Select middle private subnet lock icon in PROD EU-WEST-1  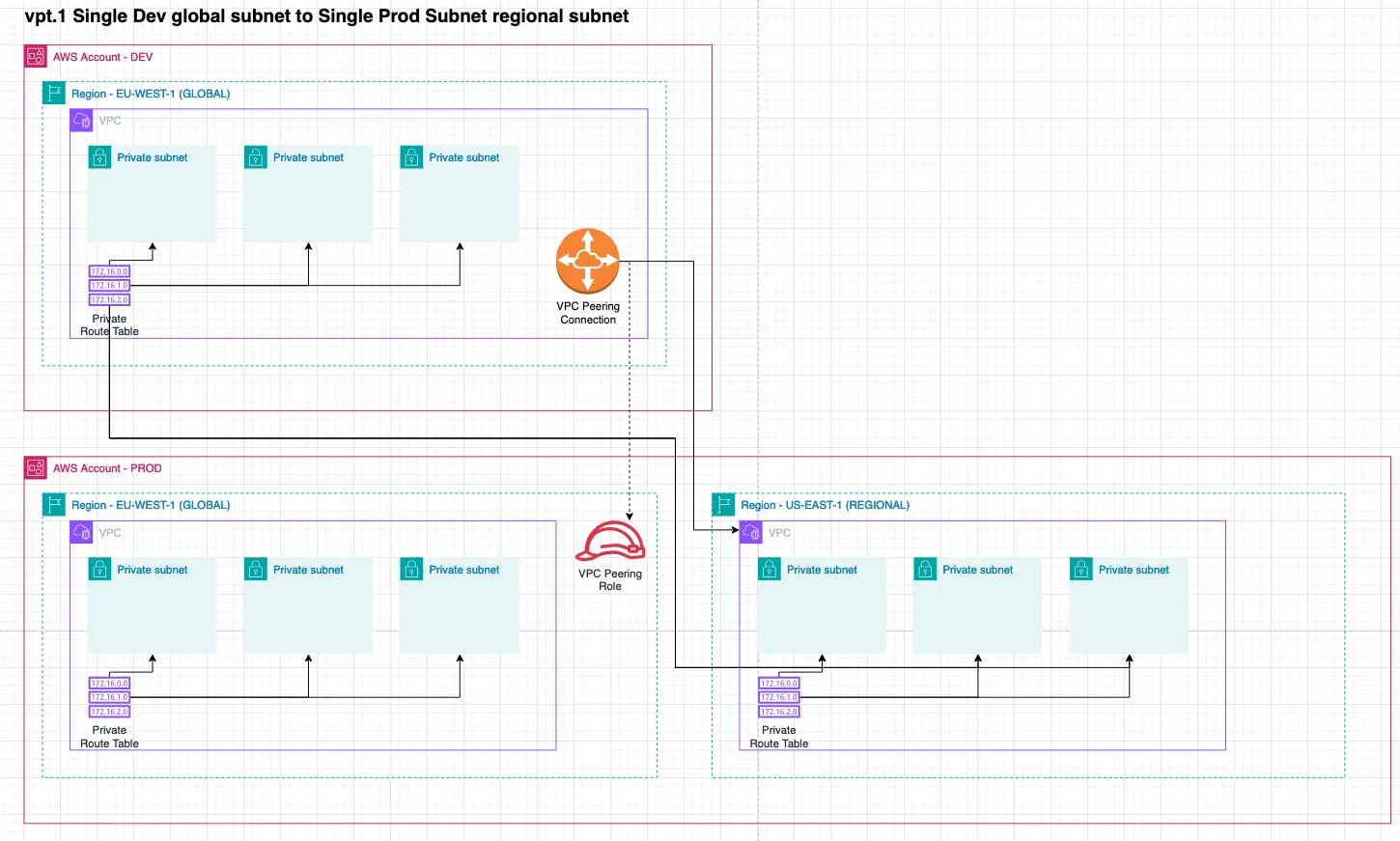(256, 570)
